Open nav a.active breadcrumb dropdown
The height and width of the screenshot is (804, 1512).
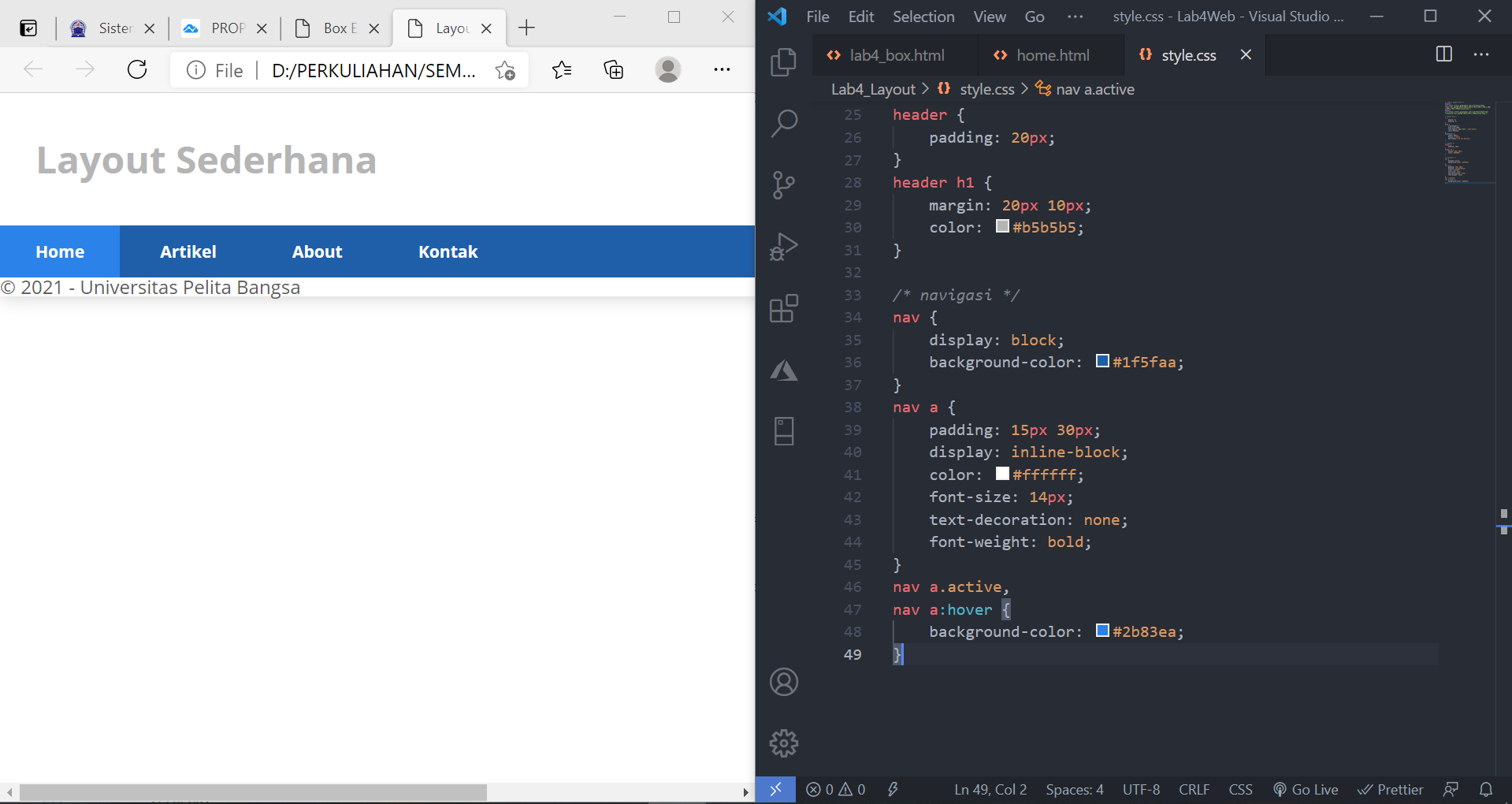[1095, 89]
